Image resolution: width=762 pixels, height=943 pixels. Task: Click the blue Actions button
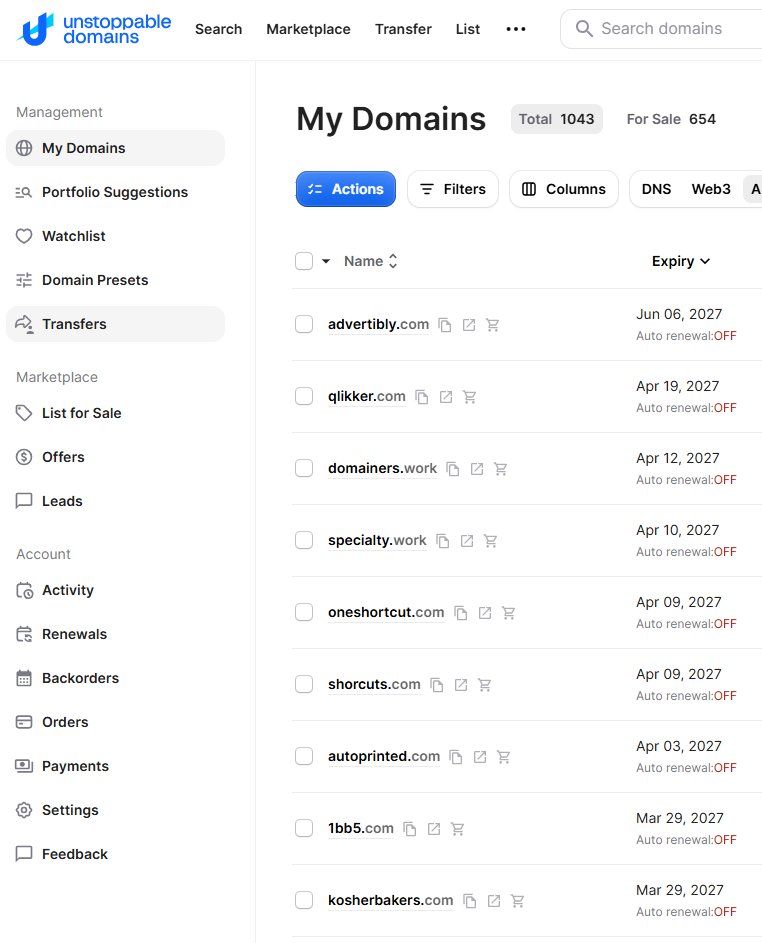(x=346, y=189)
